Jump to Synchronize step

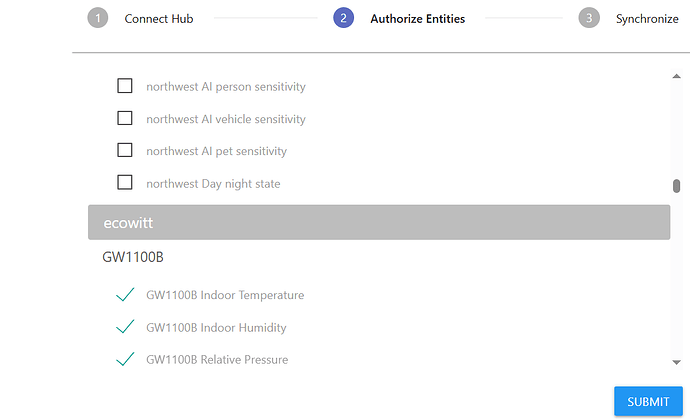point(646,18)
